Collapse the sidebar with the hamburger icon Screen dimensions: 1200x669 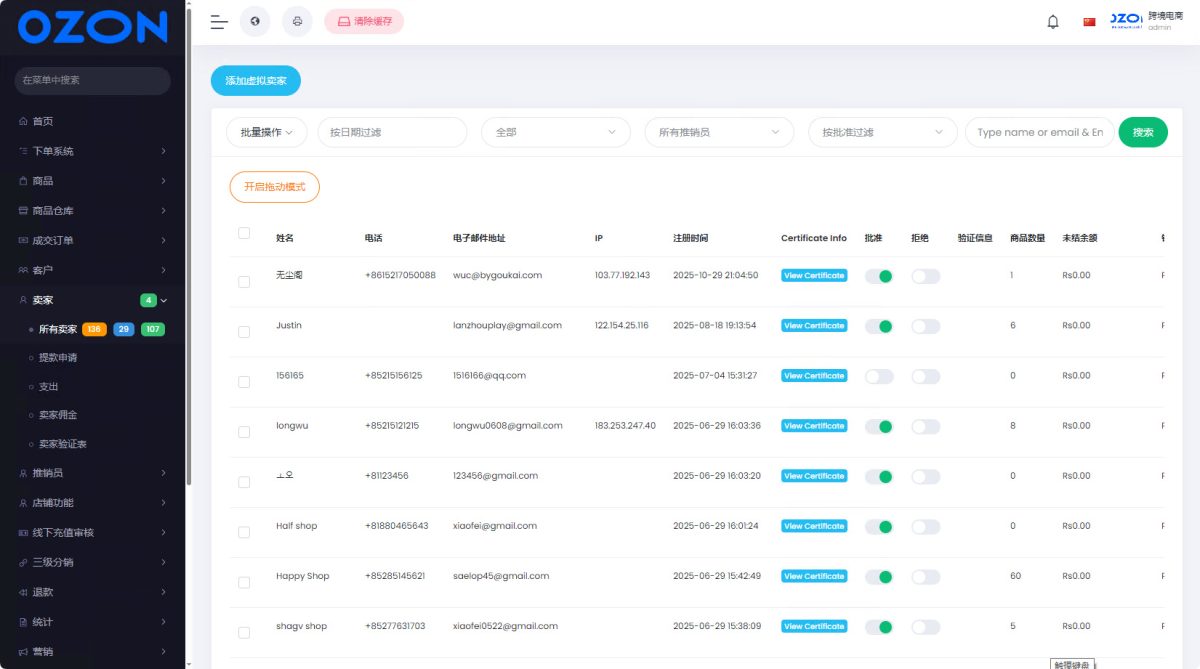(219, 22)
